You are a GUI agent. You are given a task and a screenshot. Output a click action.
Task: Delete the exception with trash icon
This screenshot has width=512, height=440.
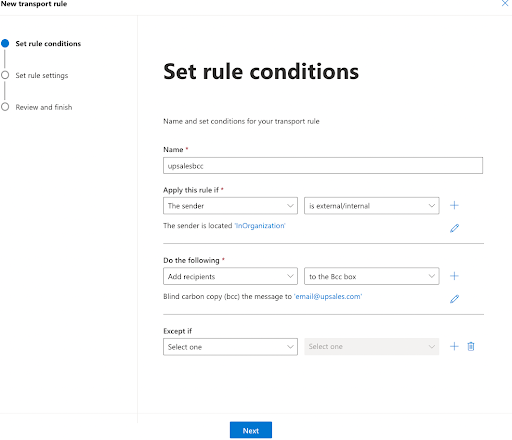(471, 346)
